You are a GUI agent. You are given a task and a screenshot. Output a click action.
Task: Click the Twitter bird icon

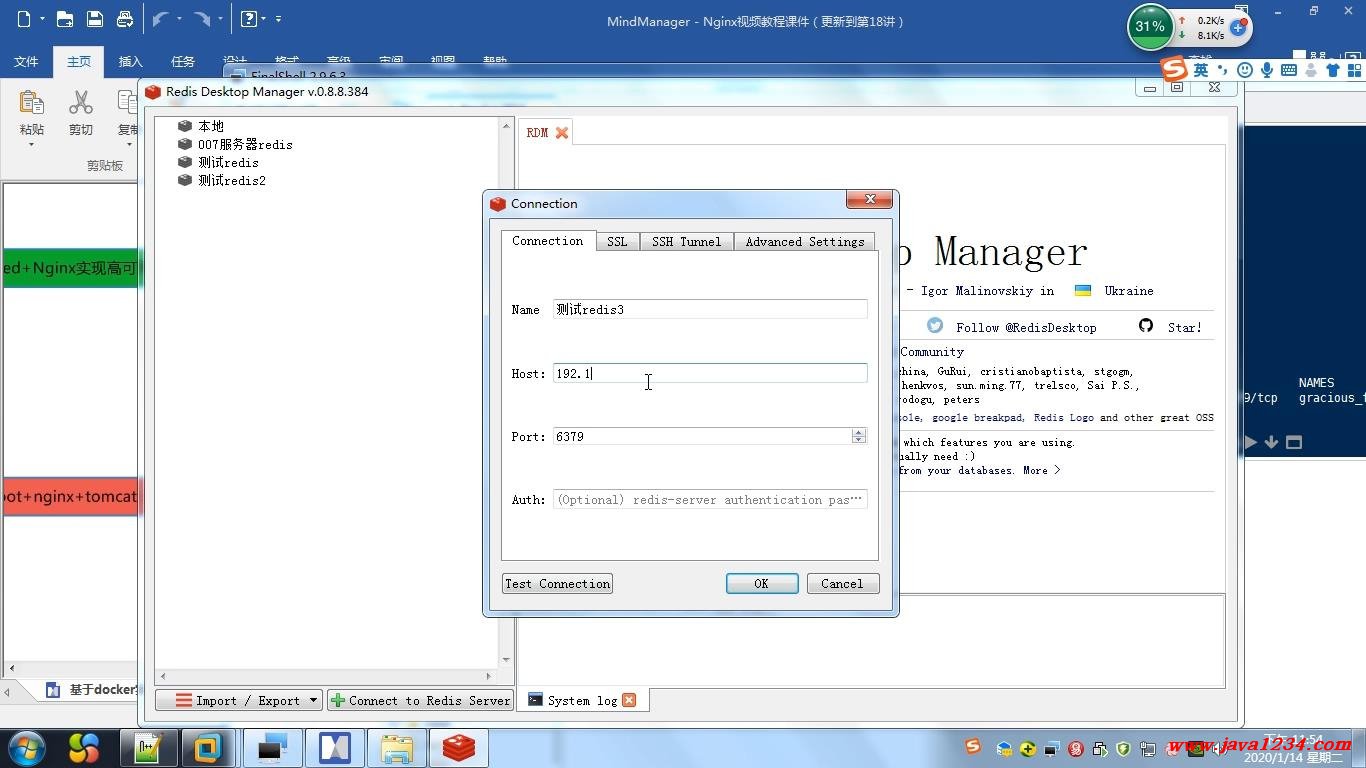[x=935, y=326]
